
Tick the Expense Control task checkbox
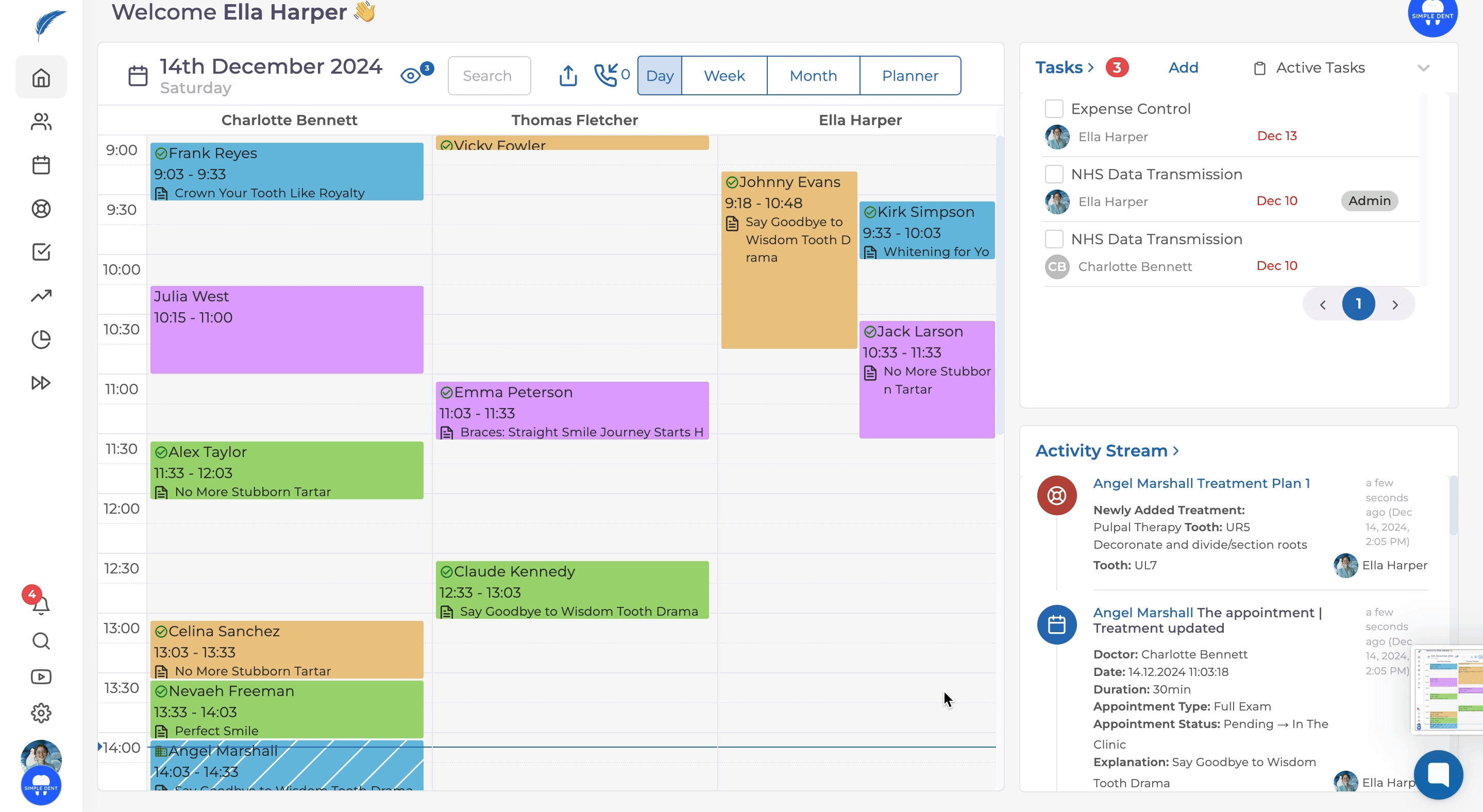[1054, 108]
